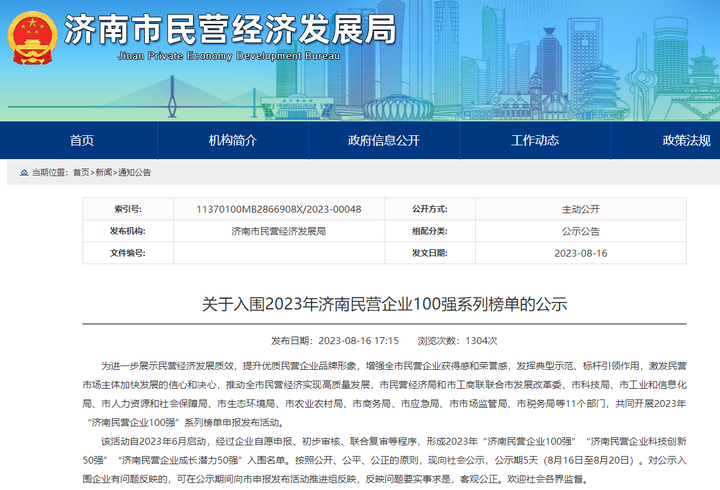Click 公示公告 category cell
This screenshot has width=720, height=490.
click(581, 231)
